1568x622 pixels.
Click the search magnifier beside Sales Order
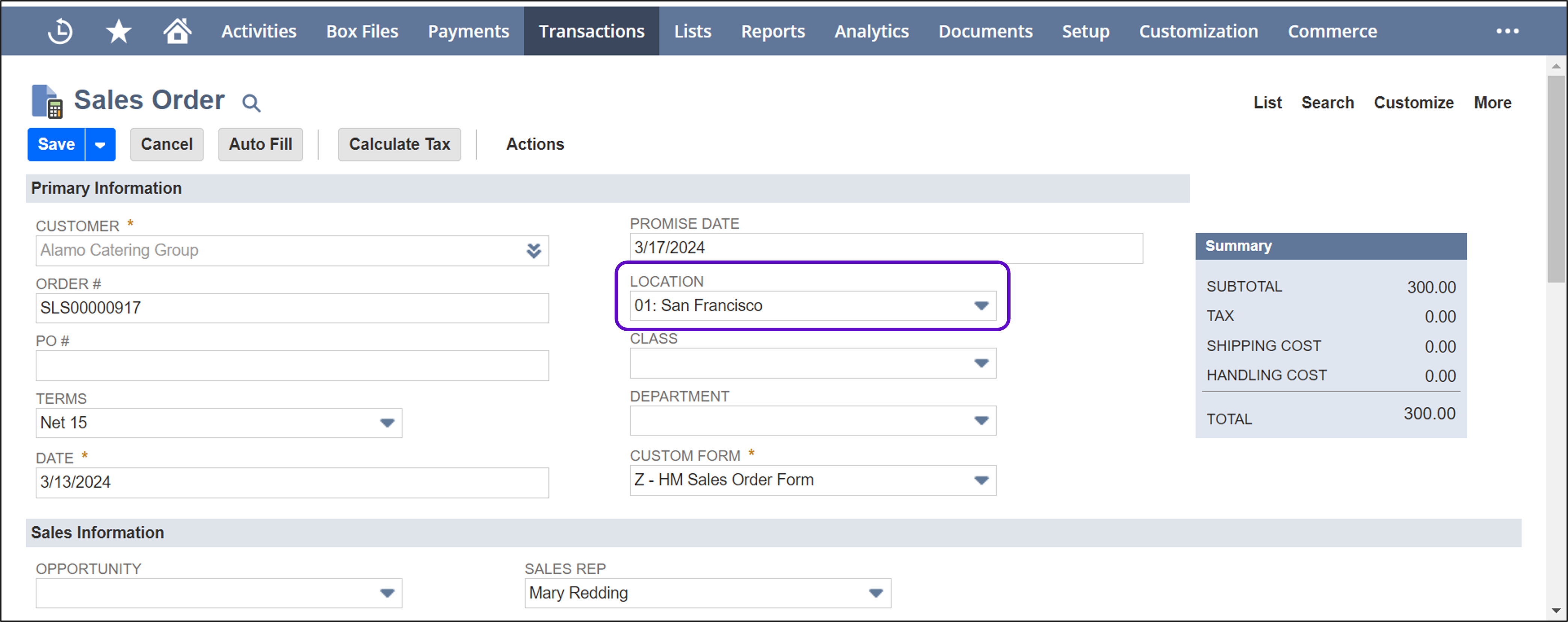click(x=251, y=103)
